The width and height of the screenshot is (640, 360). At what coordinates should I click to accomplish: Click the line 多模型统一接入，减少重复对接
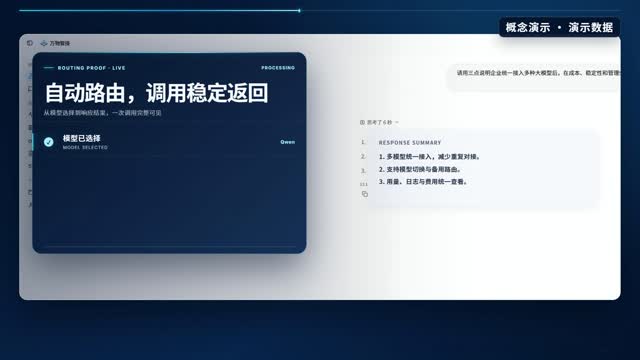pos(429,157)
